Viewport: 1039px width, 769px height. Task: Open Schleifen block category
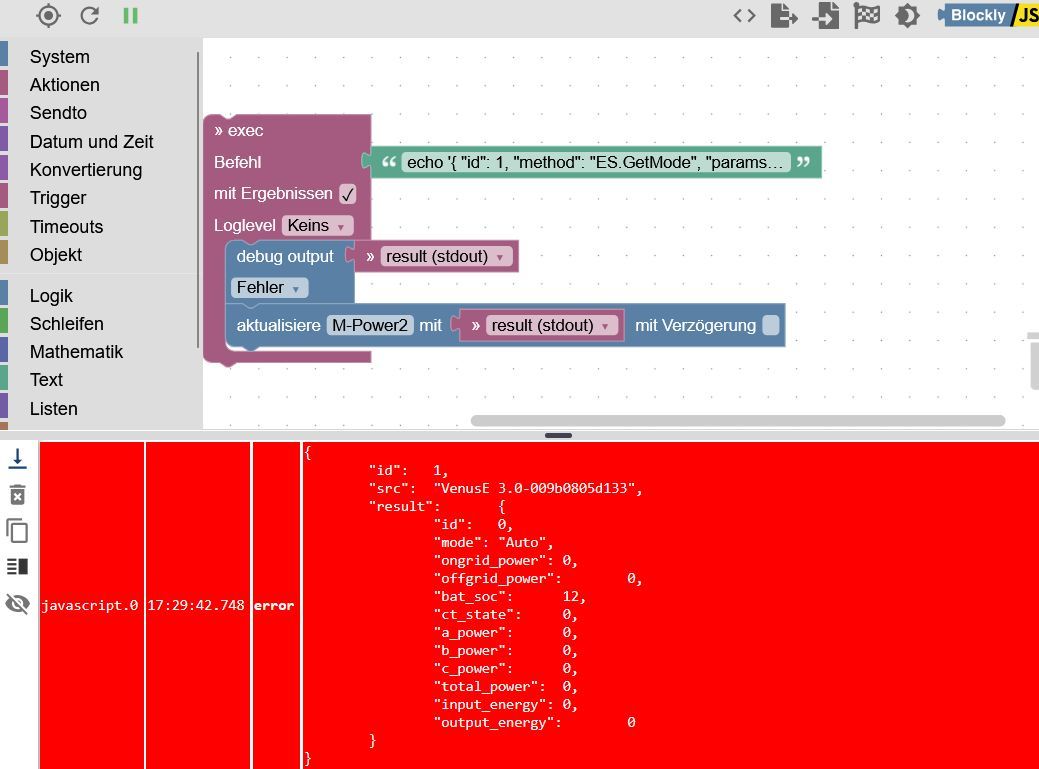click(x=66, y=324)
